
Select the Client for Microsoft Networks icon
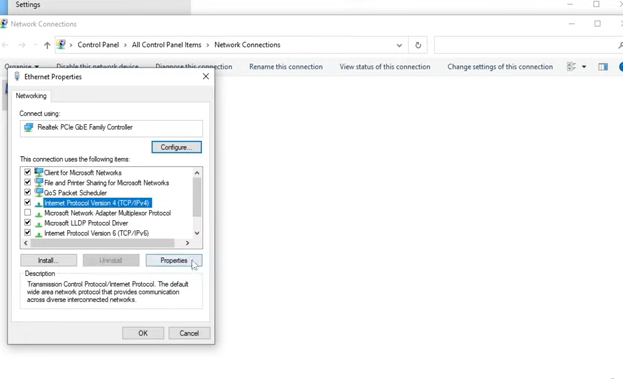39,172
